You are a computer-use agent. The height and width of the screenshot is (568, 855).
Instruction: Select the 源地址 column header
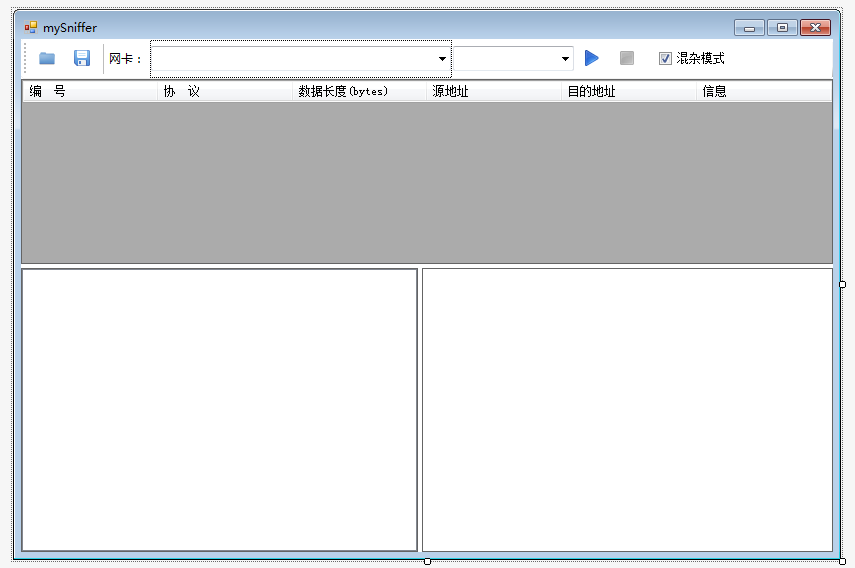(494, 91)
